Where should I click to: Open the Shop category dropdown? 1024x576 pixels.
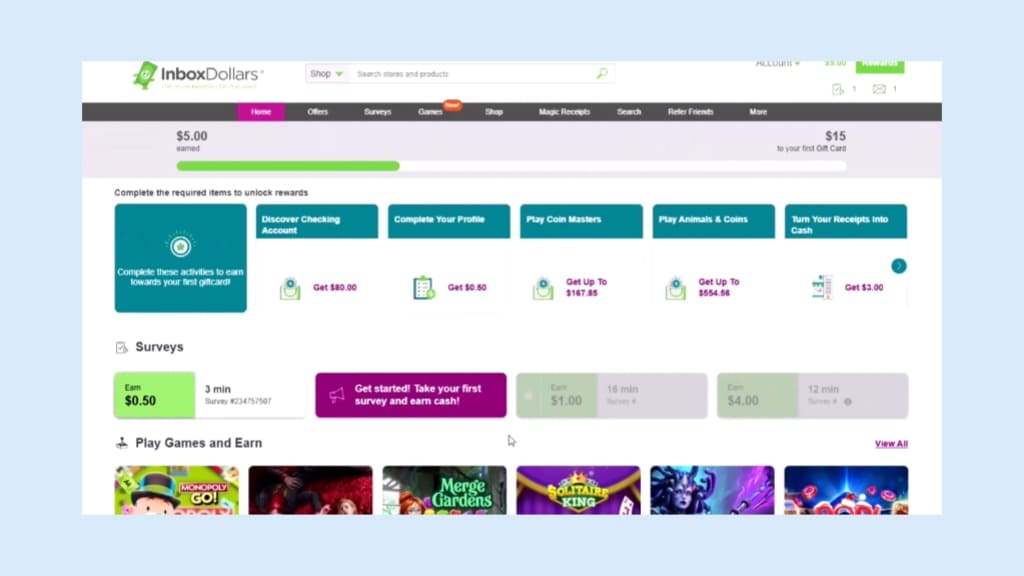click(x=325, y=74)
